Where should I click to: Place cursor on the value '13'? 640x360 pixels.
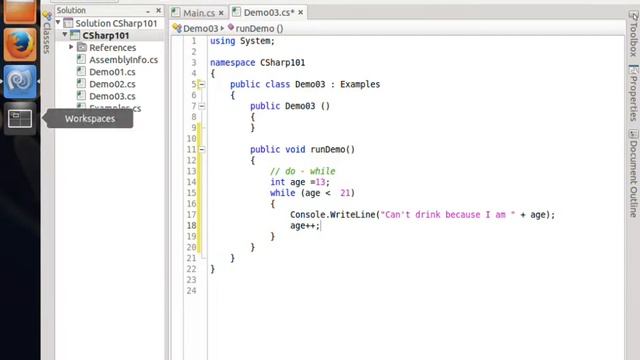tap(320, 182)
